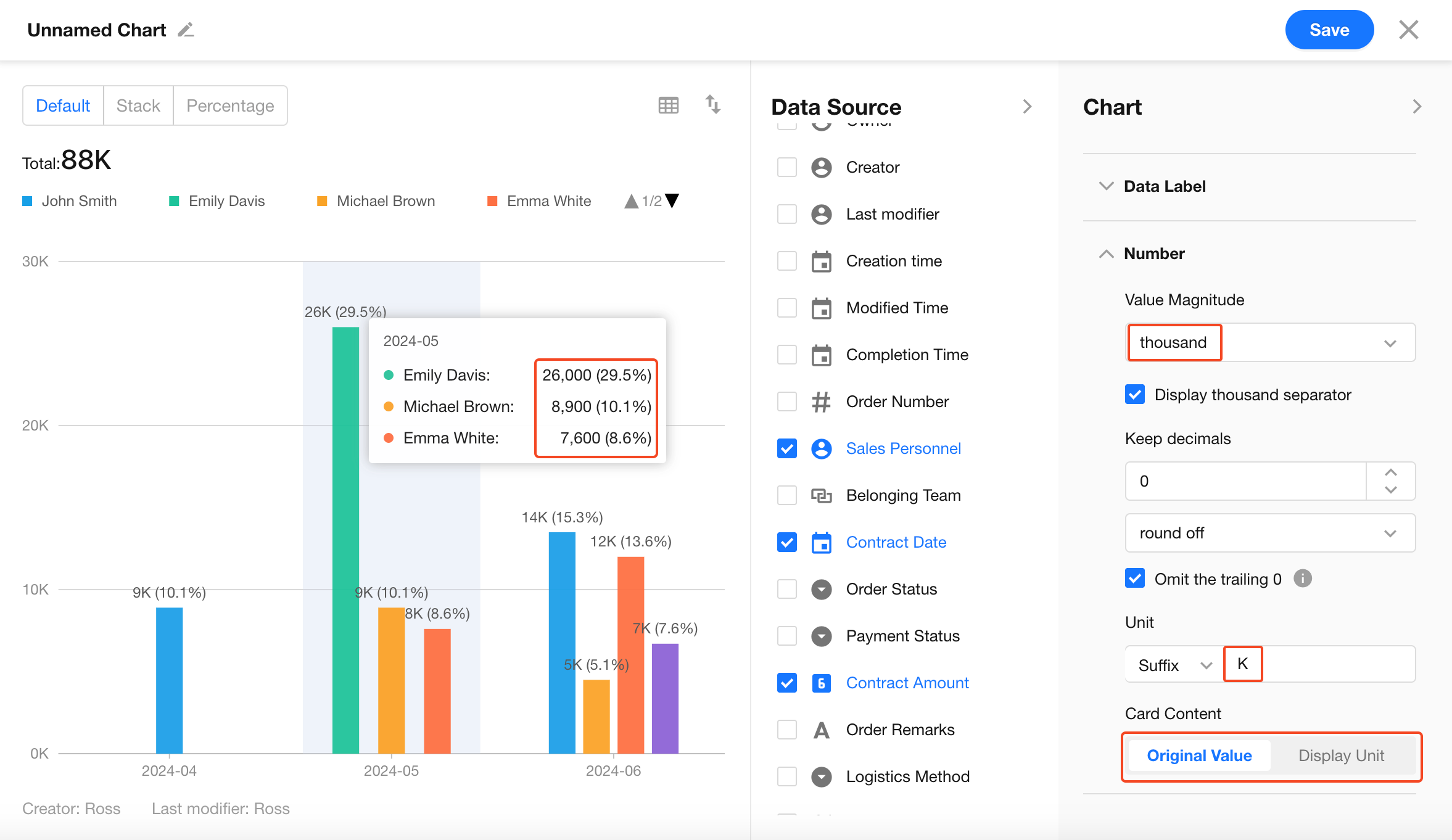1452x840 pixels.
Task: Disable Display thousand separator checkbox
Action: point(1135,395)
